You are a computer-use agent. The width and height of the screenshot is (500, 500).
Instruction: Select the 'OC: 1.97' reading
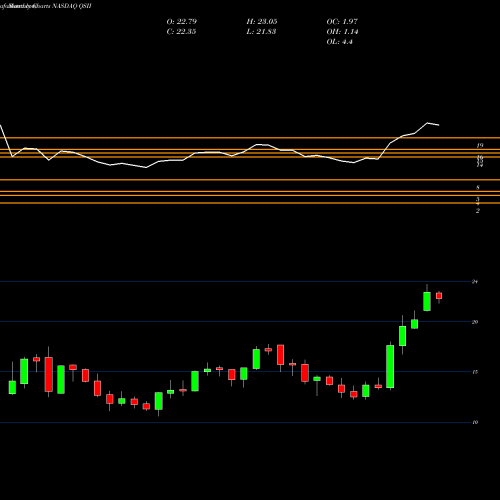[x=342, y=22]
